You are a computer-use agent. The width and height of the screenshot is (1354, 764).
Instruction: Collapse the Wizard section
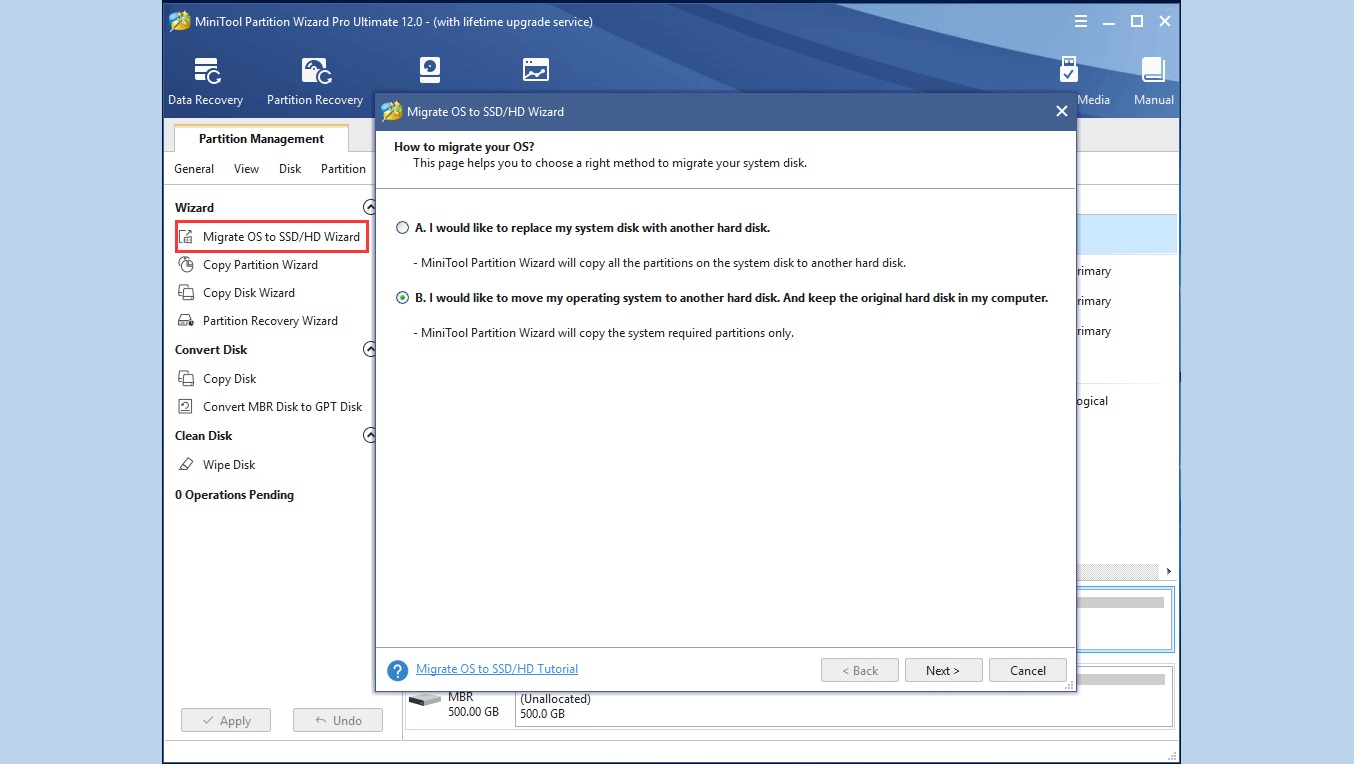(369, 207)
